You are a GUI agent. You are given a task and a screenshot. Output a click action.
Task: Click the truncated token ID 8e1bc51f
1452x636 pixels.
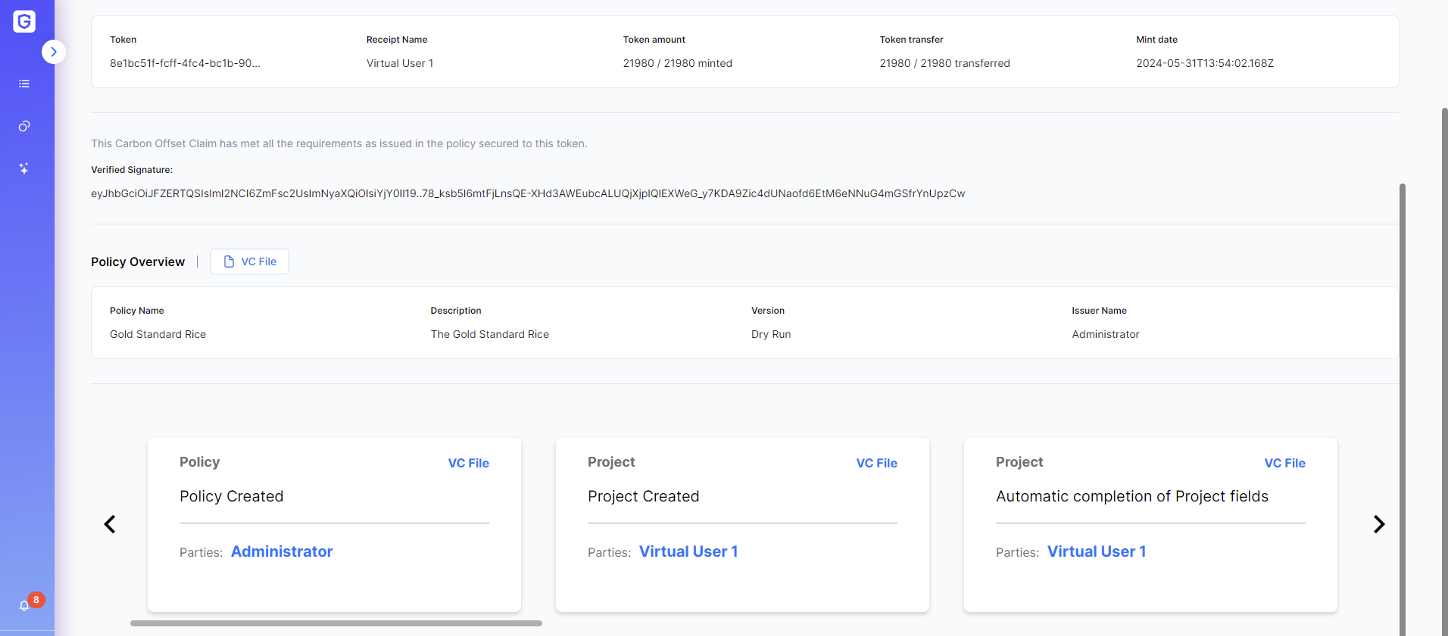click(x=185, y=63)
